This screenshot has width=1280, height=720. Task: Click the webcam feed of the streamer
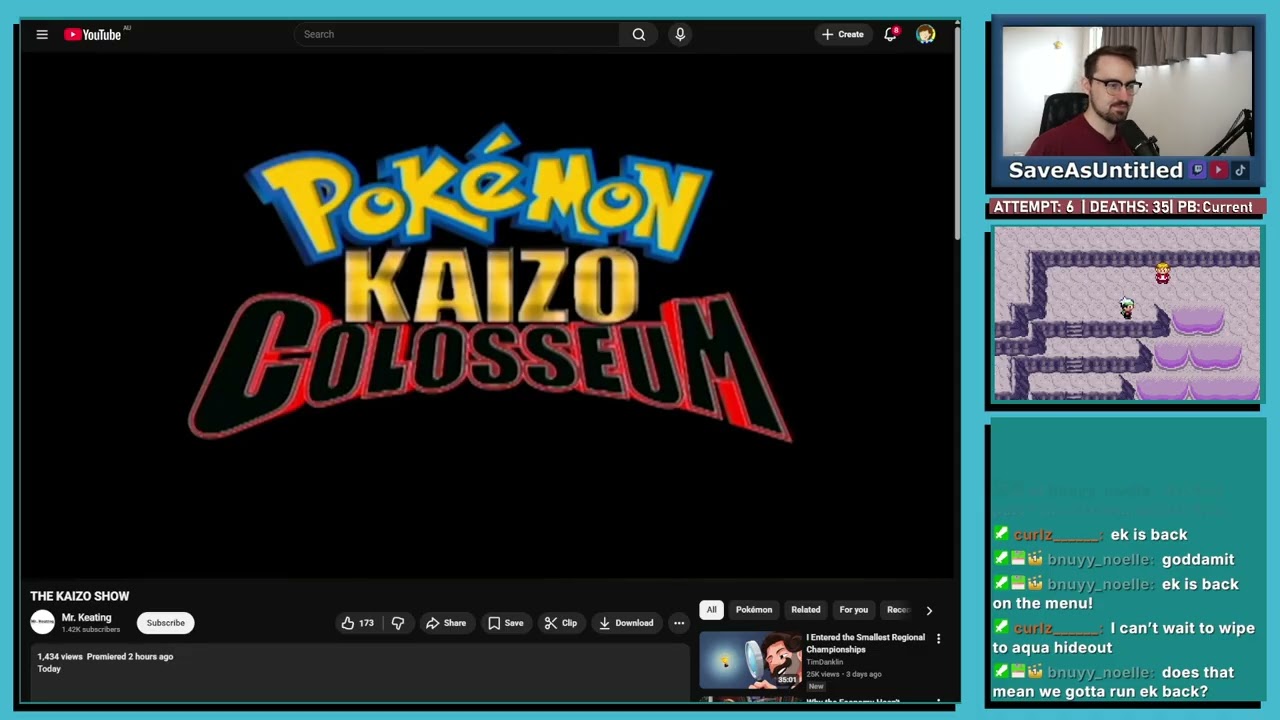click(1127, 91)
